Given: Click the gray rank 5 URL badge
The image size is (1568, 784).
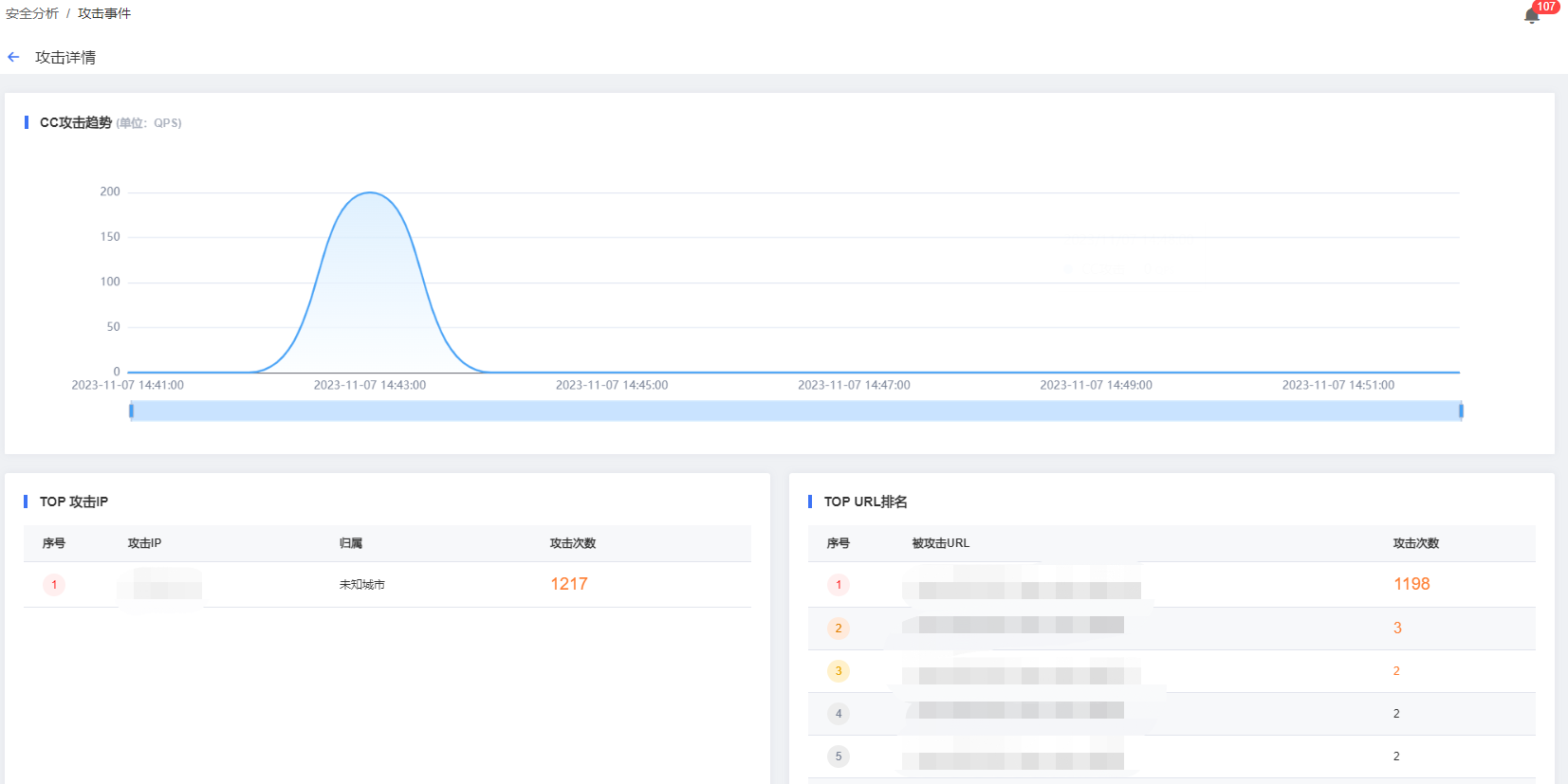Looking at the screenshot, I should (838, 756).
